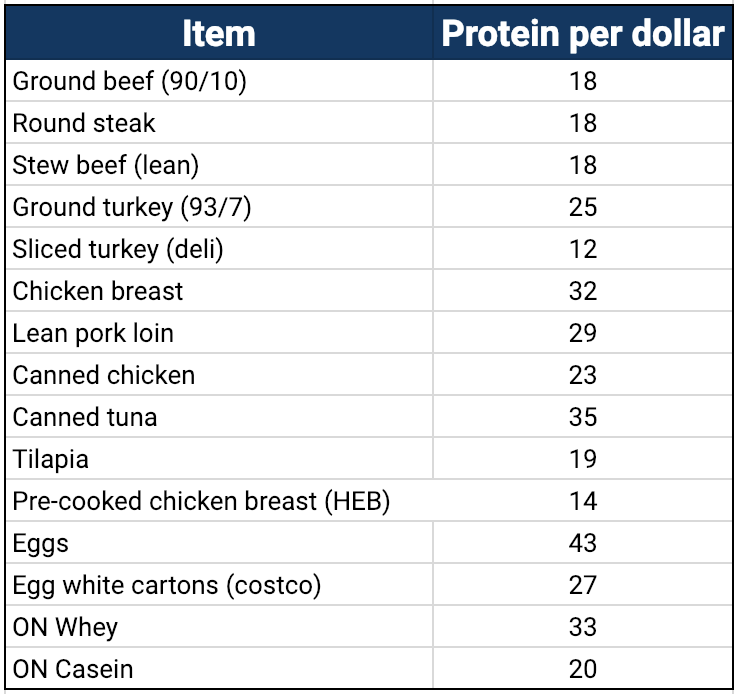
Task: Select the value 43 for Eggs
Action: [583, 543]
